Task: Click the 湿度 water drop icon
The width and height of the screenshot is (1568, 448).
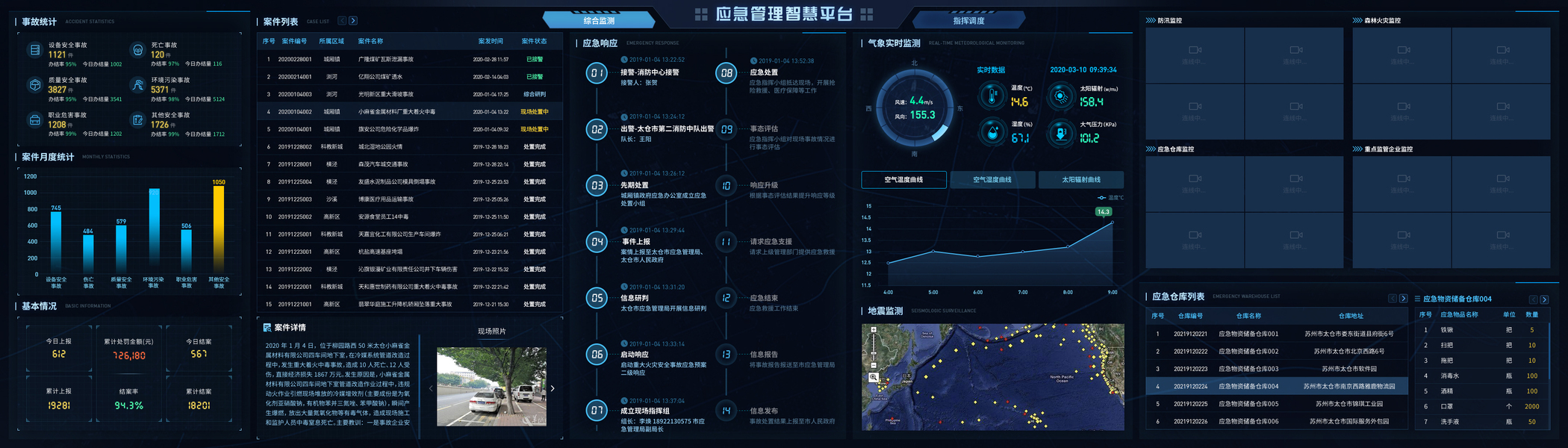Action: [x=992, y=132]
